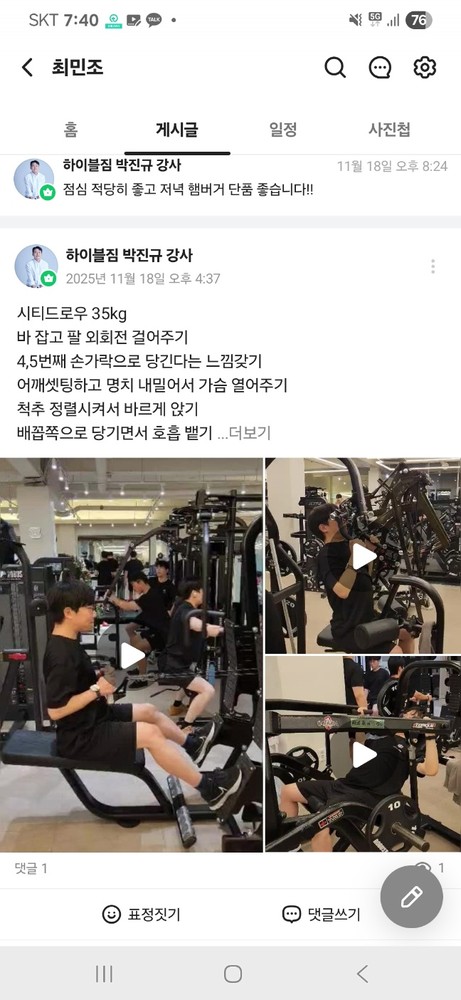Tap the Android home navigation button
The image size is (461, 1000).
point(233,973)
